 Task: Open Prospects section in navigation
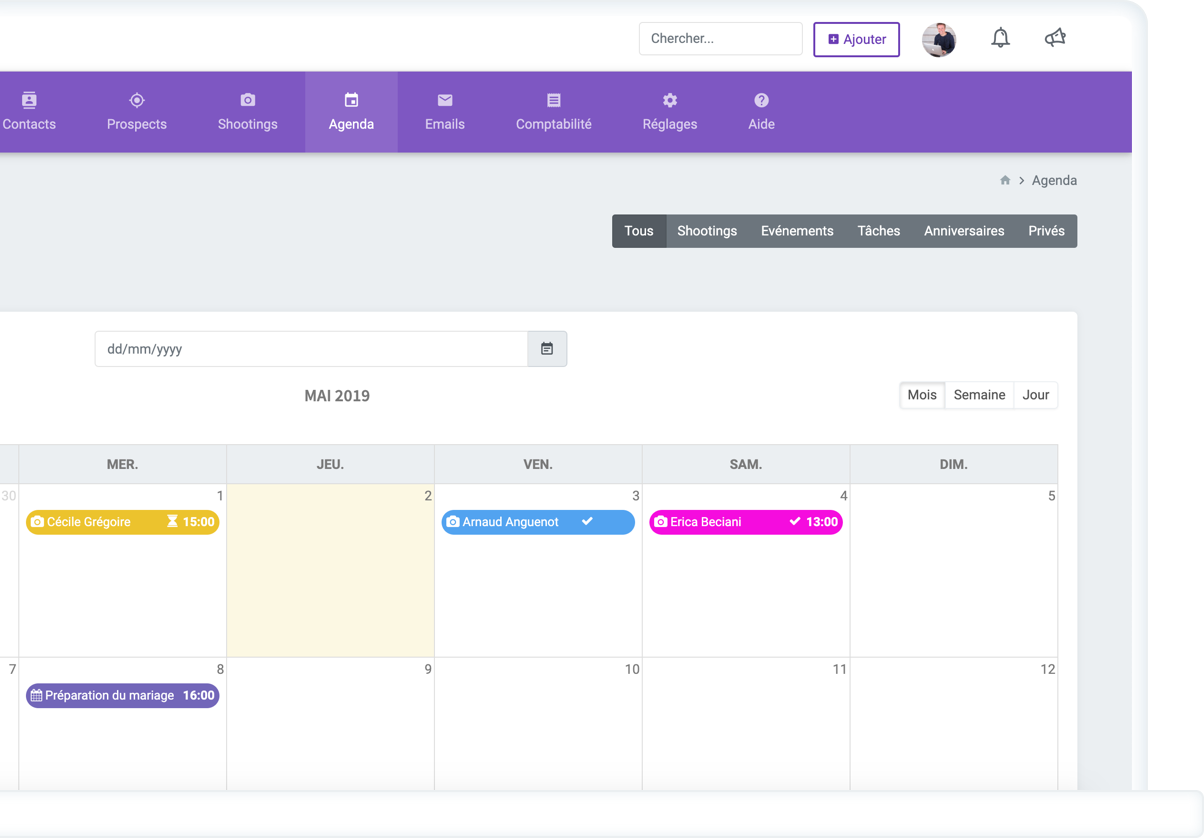coord(137,112)
